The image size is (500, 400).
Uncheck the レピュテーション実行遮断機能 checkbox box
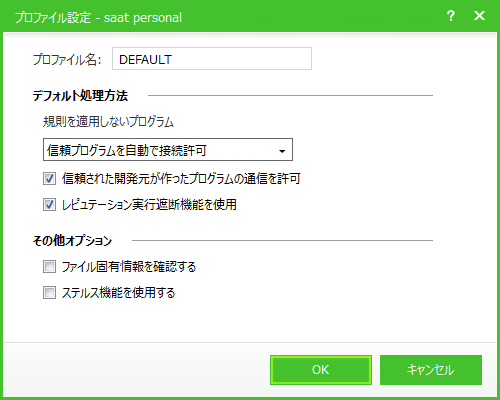coord(49,204)
